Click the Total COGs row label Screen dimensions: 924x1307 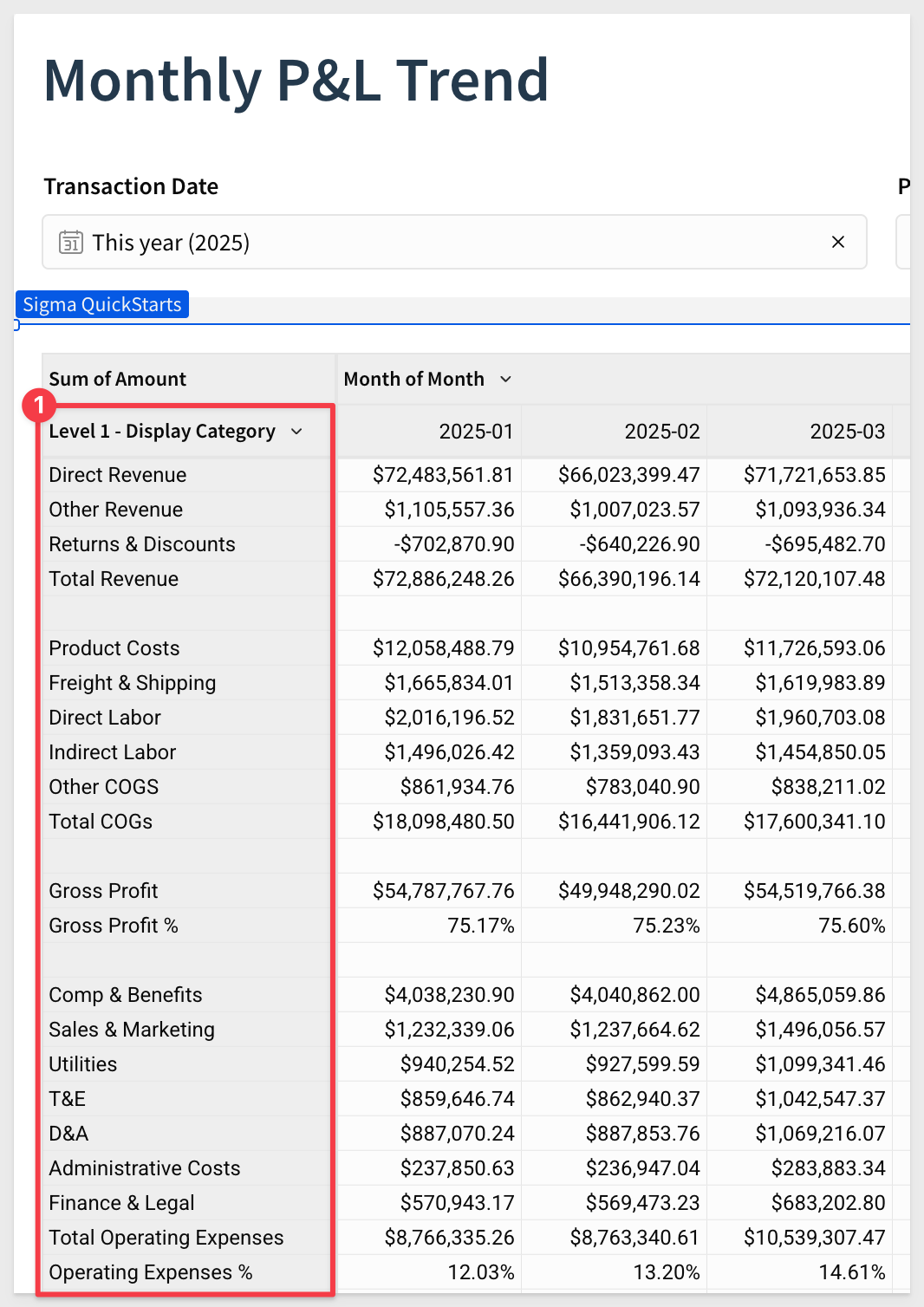[101, 822]
